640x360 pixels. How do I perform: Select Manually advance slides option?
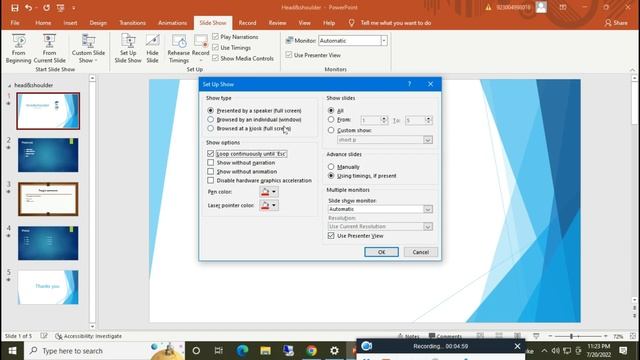[x=331, y=167]
